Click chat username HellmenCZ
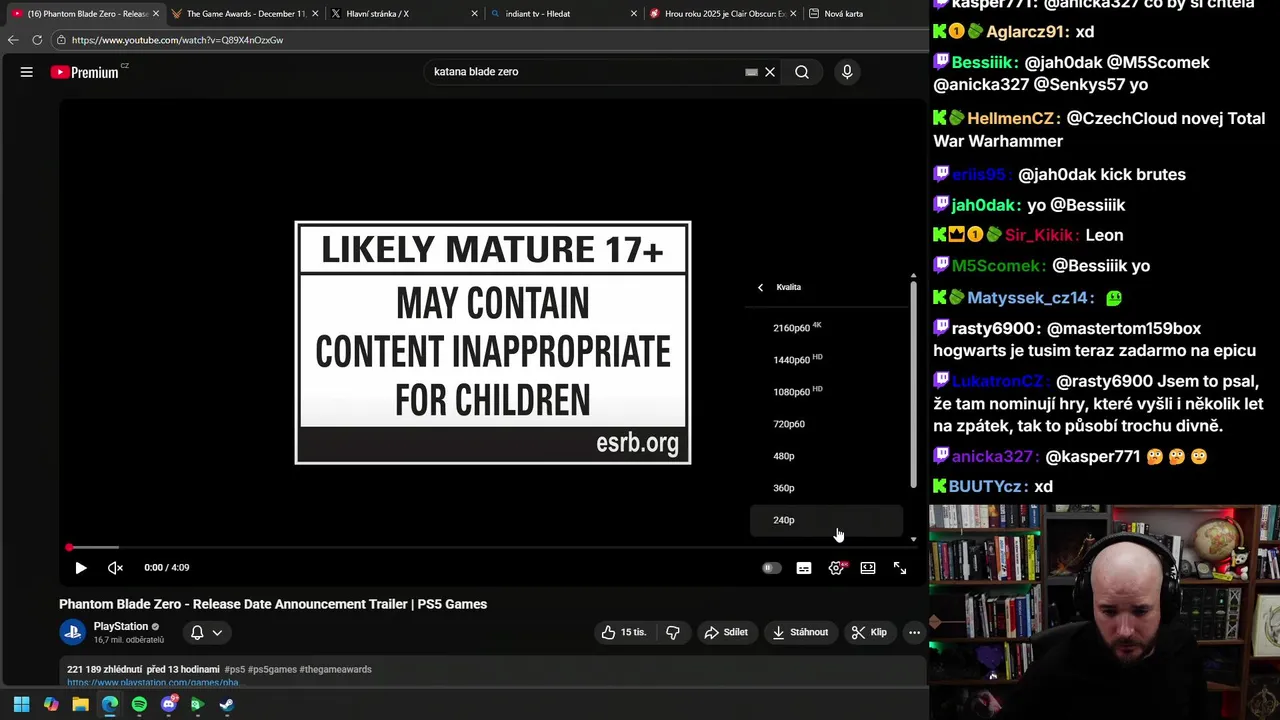 click(x=1010, y=118)
